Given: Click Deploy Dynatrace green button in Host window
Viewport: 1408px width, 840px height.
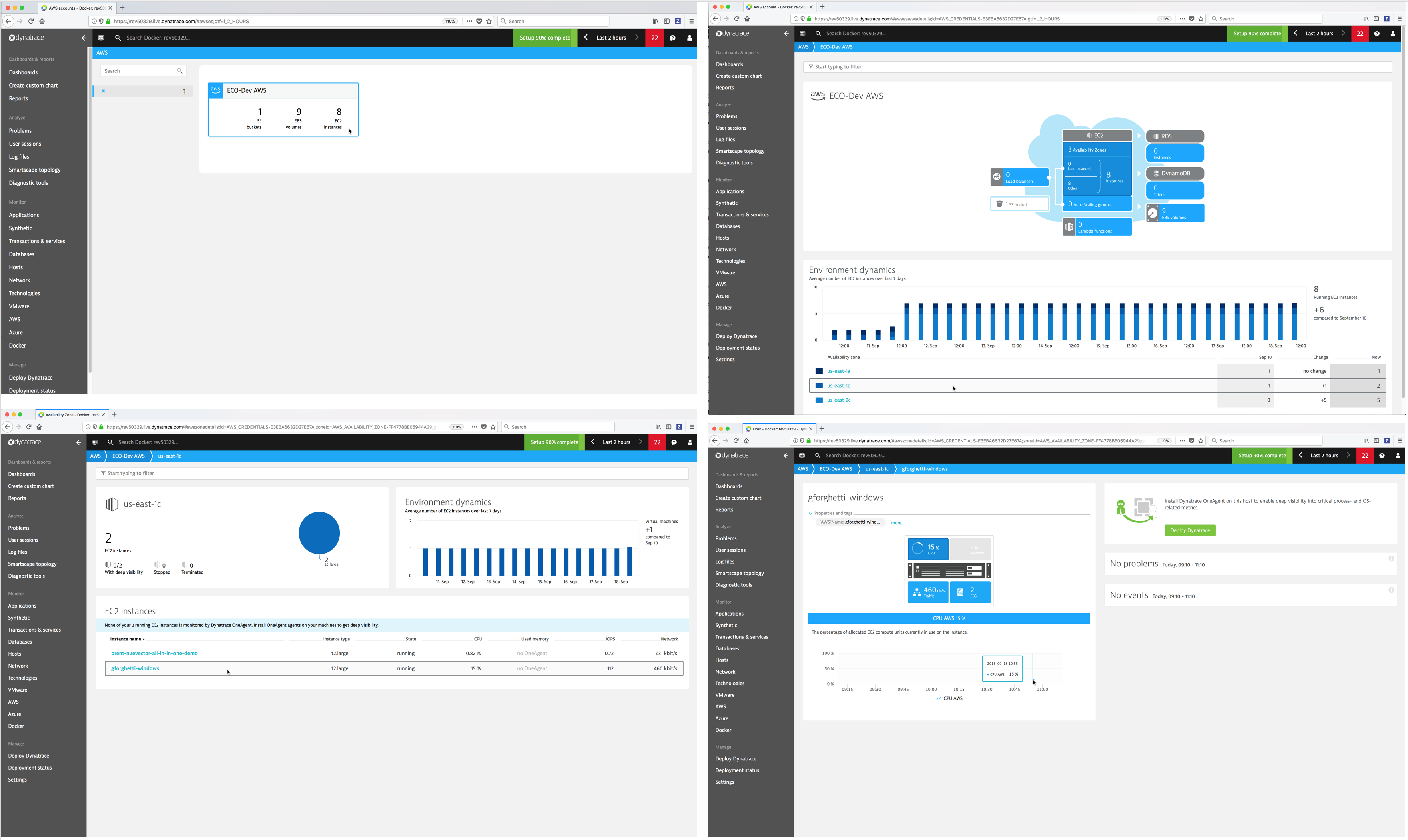Looking at the screenshot, I should [x=1189, y=531].
